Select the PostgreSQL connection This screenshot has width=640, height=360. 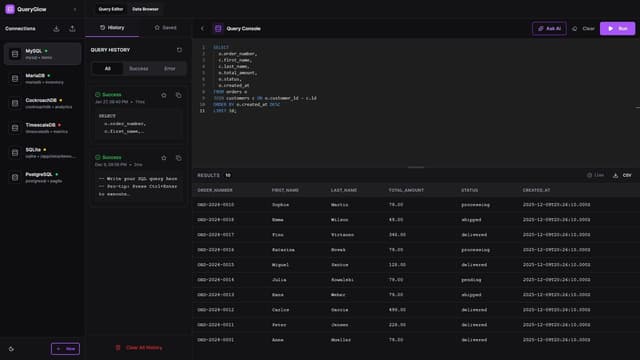pyautogui.click(x=42, y=177)
